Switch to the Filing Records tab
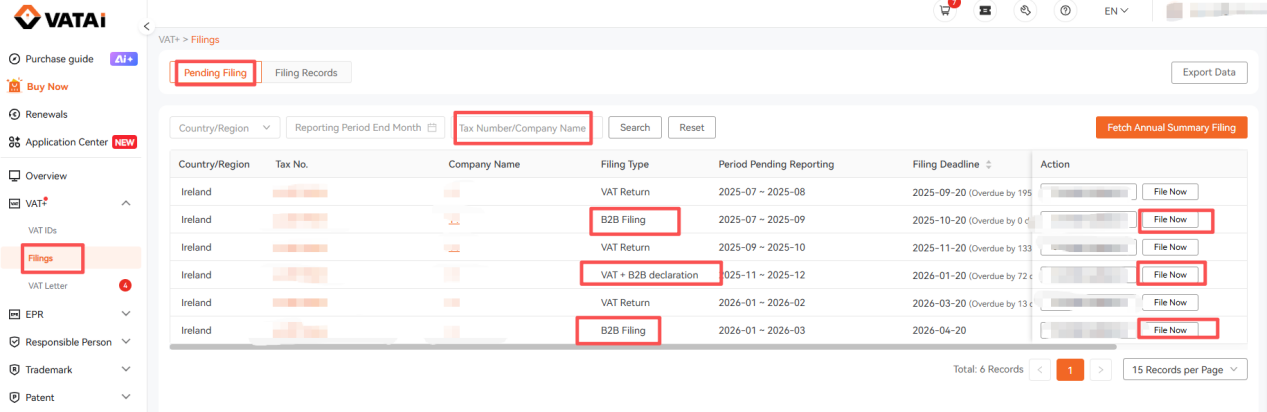 (x=306, y=73)
